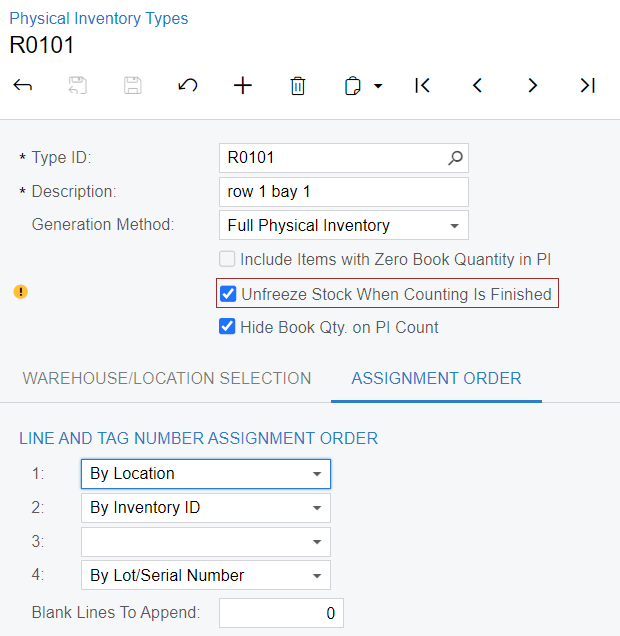Go to the next record
The image size is (620, 636).
coord(532,86)
